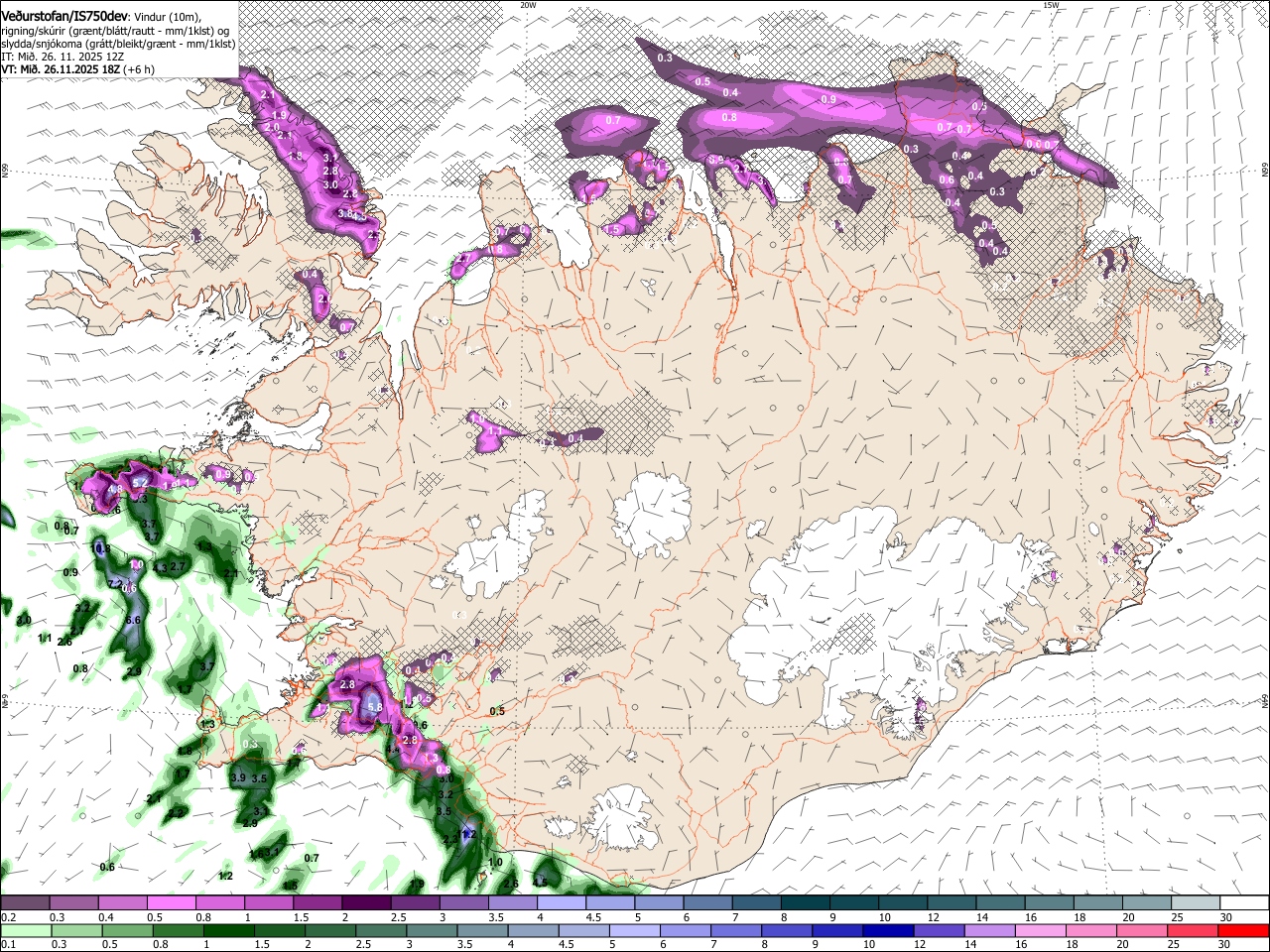The width and height of the screenshot is (1270, 952).
Task: Click the bright pink 0.5 swatch in purple legend row
Action: click(x=171, y=902)
